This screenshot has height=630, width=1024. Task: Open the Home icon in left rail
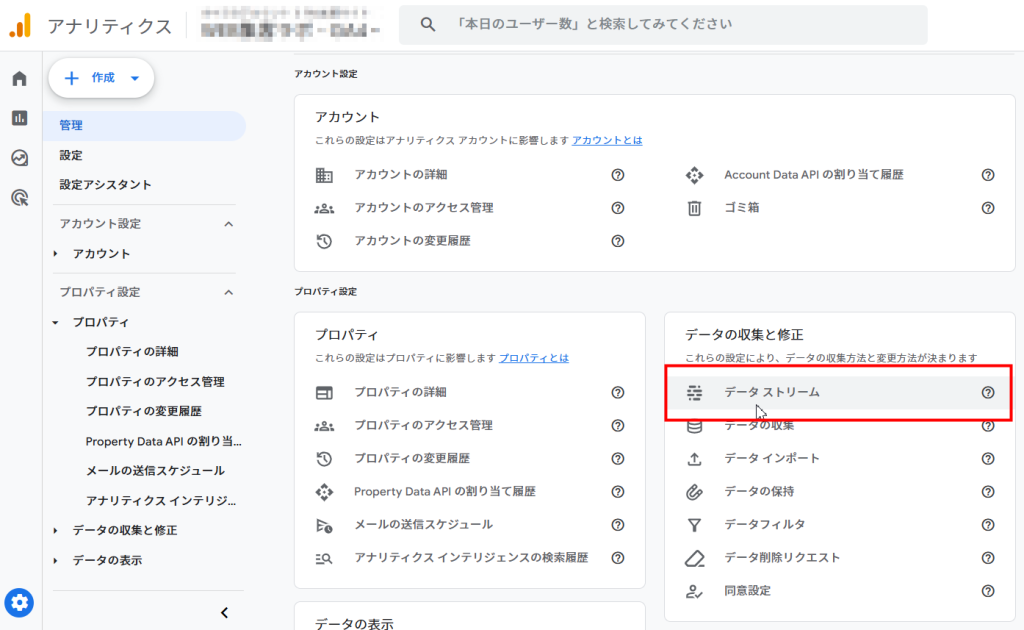pyautogui.click(x=19, y=79)
